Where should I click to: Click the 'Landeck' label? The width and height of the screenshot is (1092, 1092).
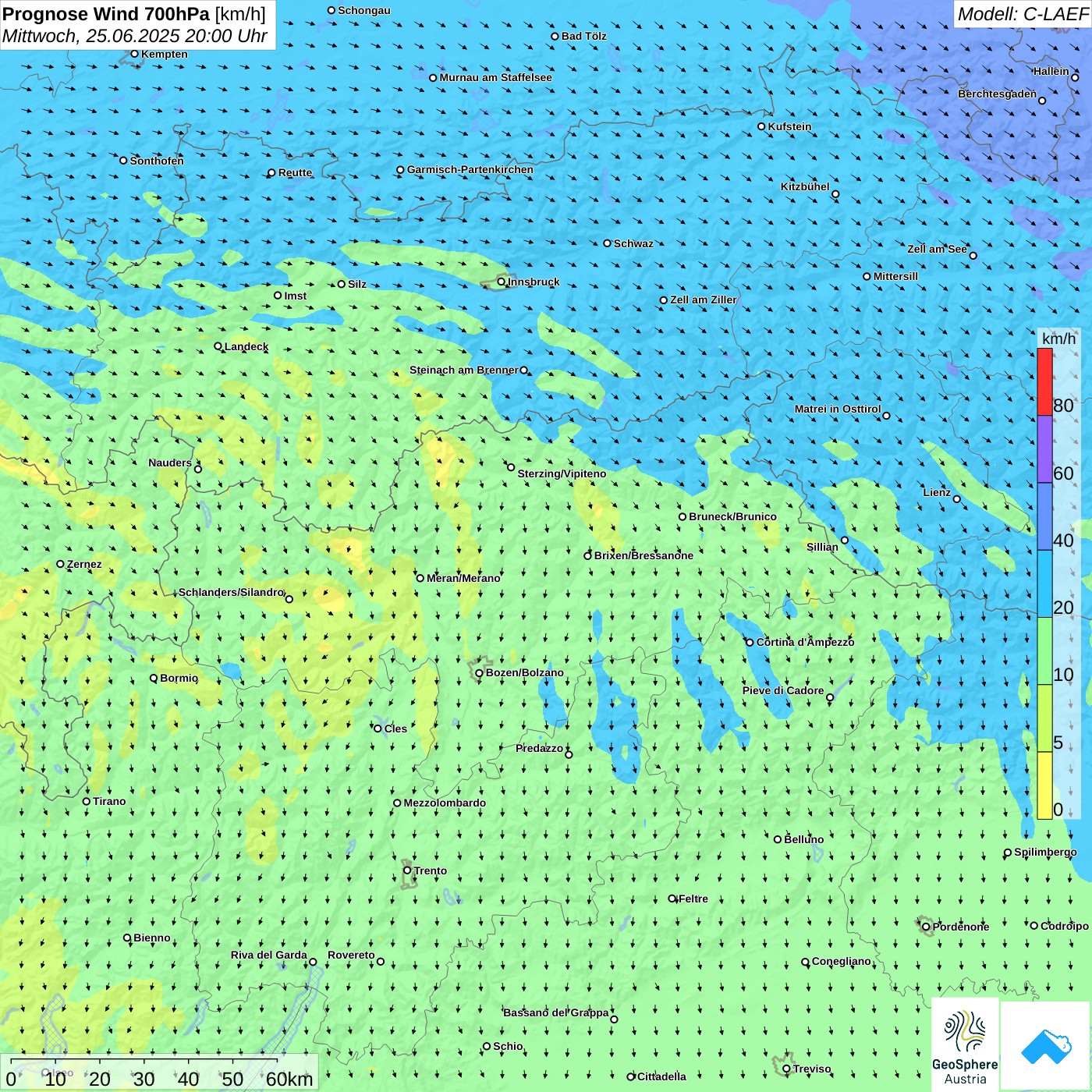(x=246, y=346)
